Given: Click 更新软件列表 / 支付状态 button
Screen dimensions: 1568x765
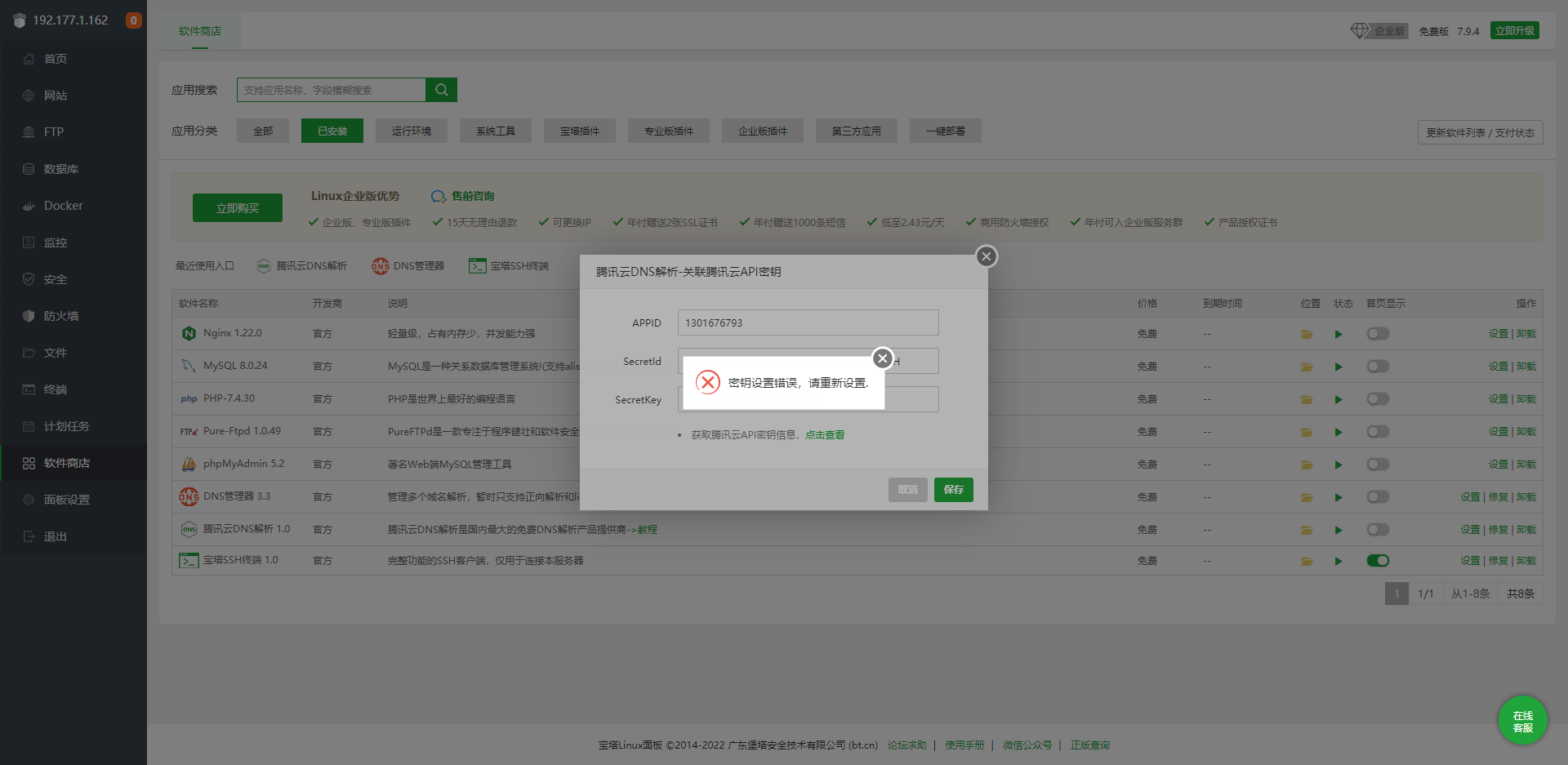Looking at the screenshot, I should point(1481,133).
